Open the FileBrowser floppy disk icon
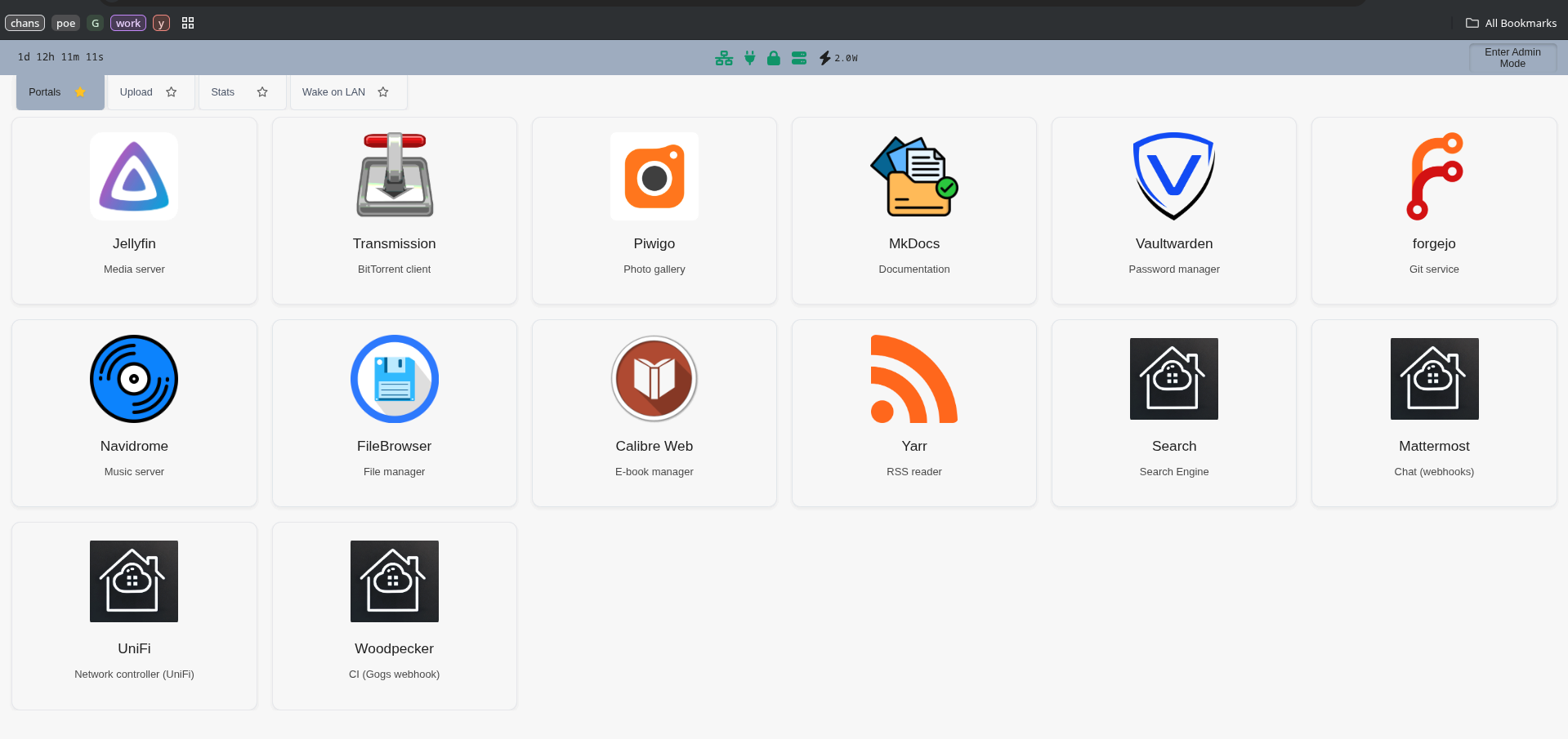1568x739 pixels. (x=395, y=379)
